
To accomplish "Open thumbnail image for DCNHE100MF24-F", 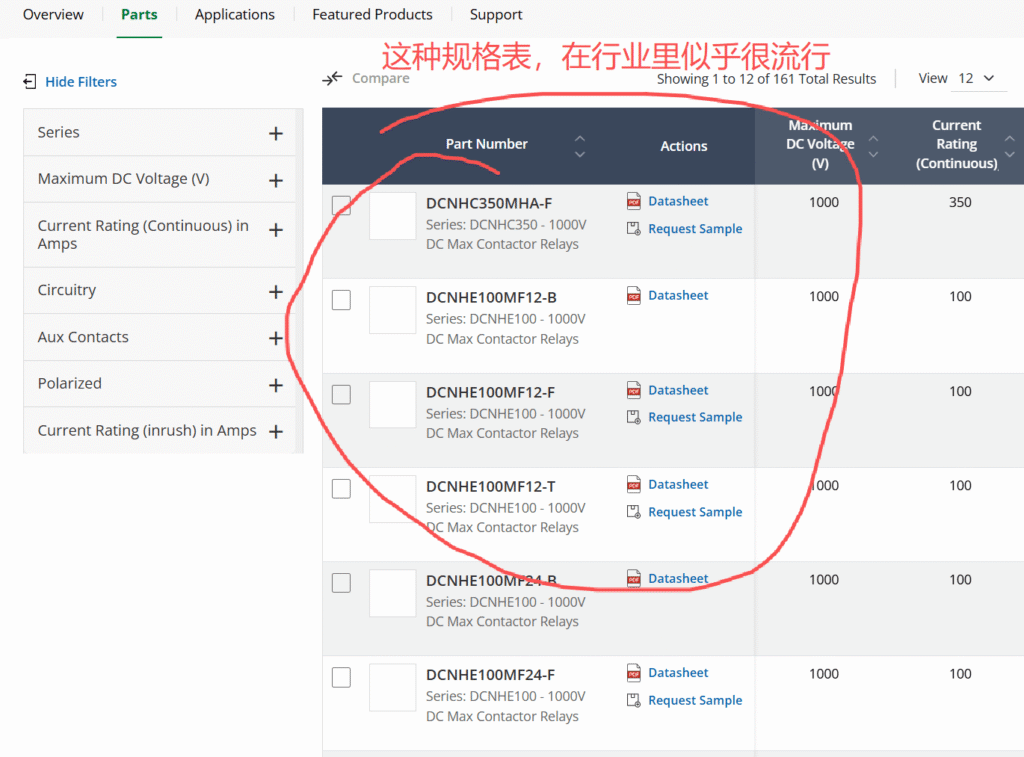I will [392, 687].
